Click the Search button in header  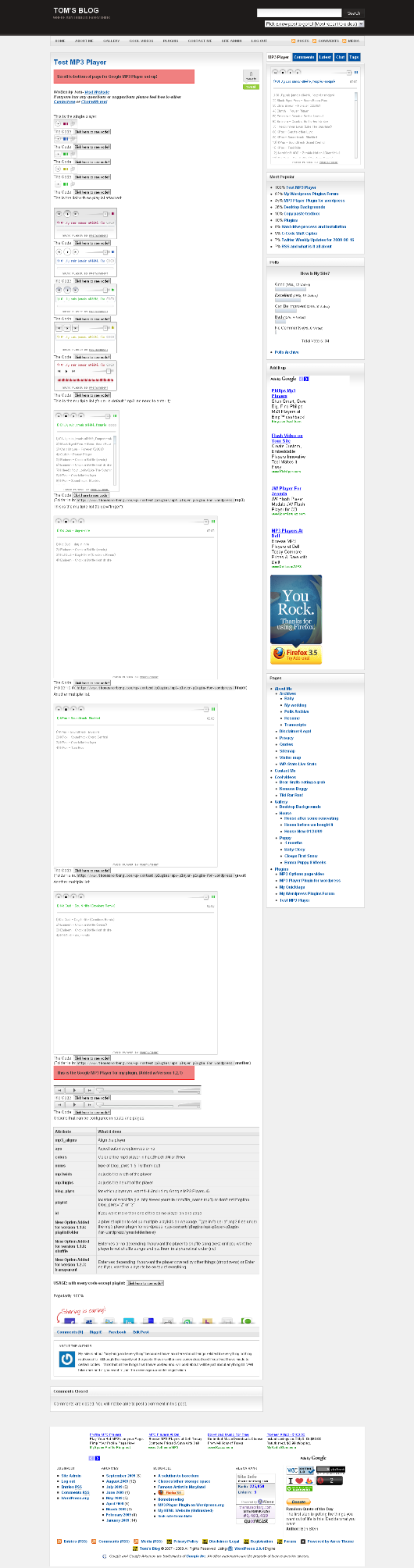(x=354, y=13)
